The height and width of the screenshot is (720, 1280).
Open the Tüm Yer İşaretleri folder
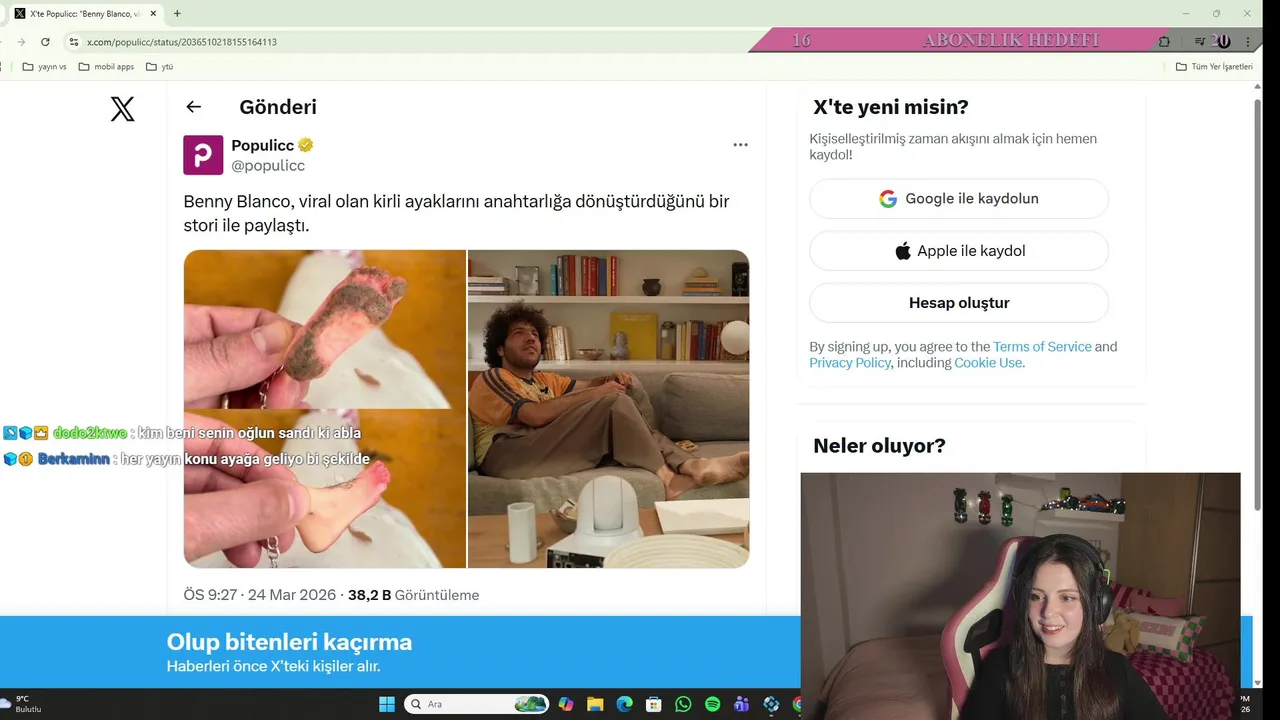click(x=1214, y=67)
